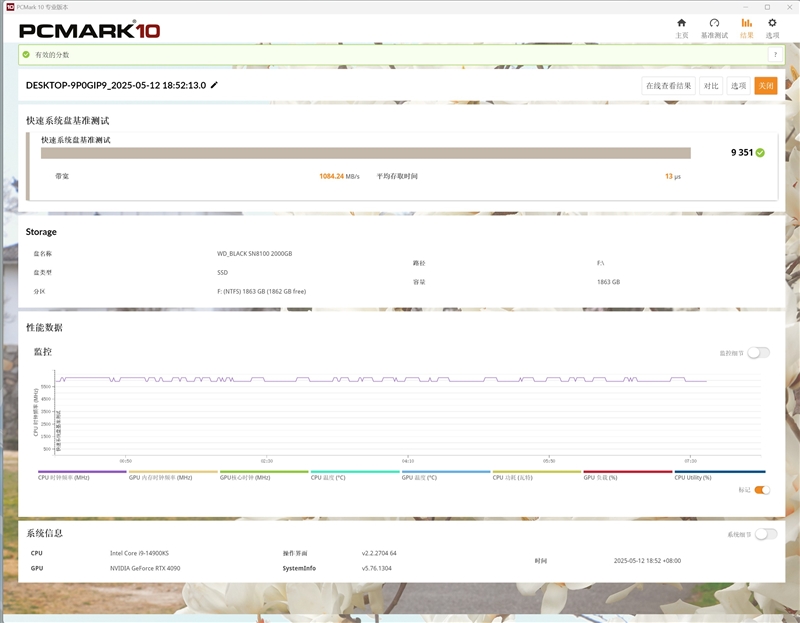Go to the Home (主页) tab
Viewport: 800px width, 623px height.
[682, 29]
